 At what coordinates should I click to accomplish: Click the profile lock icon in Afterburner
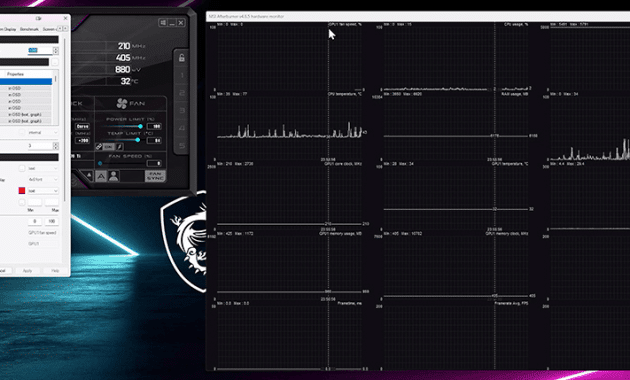[182, 58]
